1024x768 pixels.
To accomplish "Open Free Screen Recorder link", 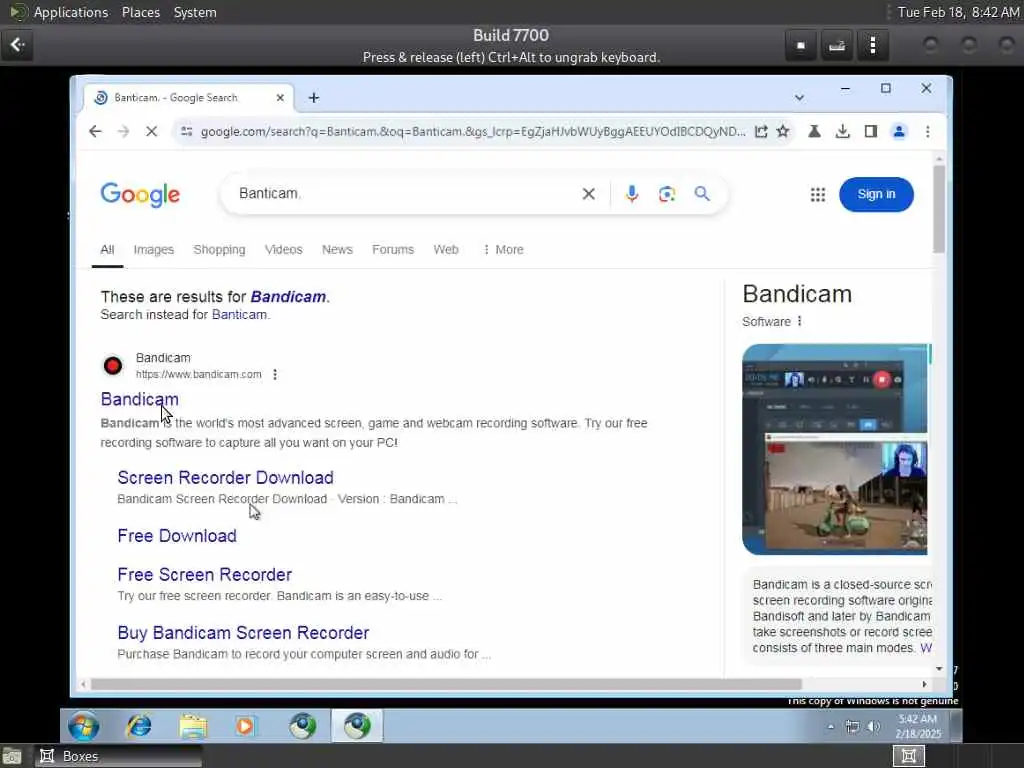I will [x=204, y=575].
